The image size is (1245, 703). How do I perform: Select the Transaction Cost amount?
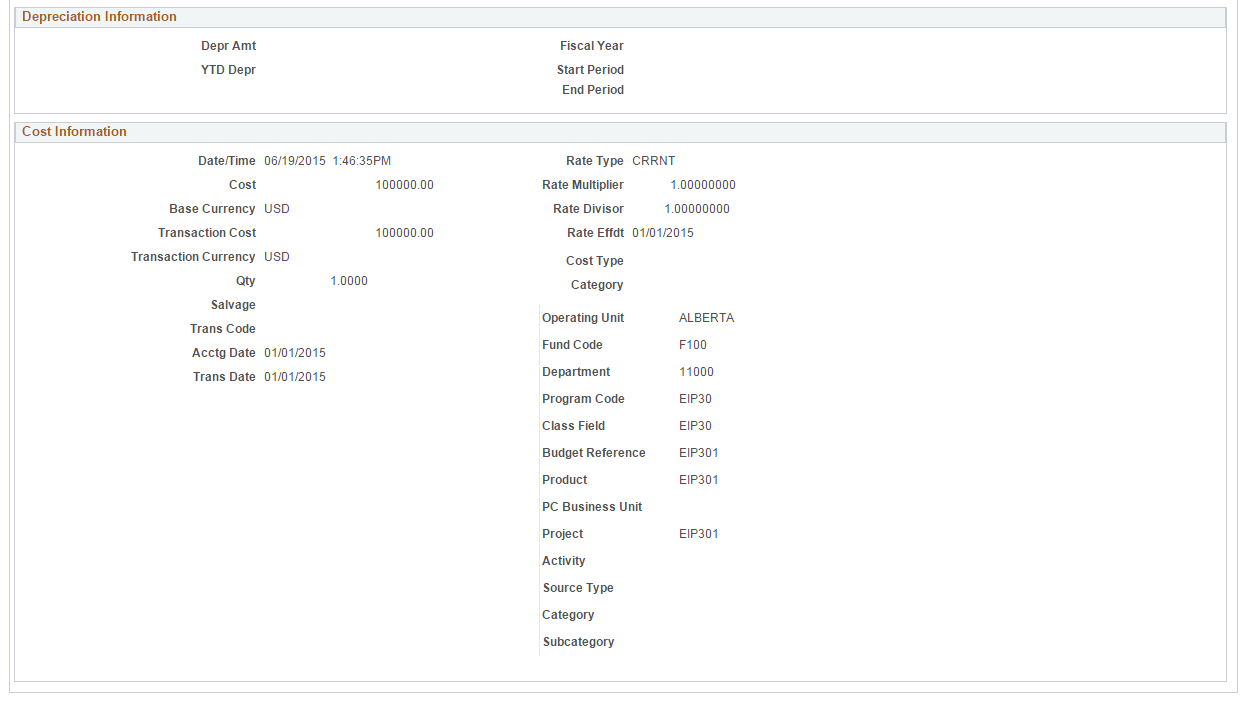pos(404,232)
